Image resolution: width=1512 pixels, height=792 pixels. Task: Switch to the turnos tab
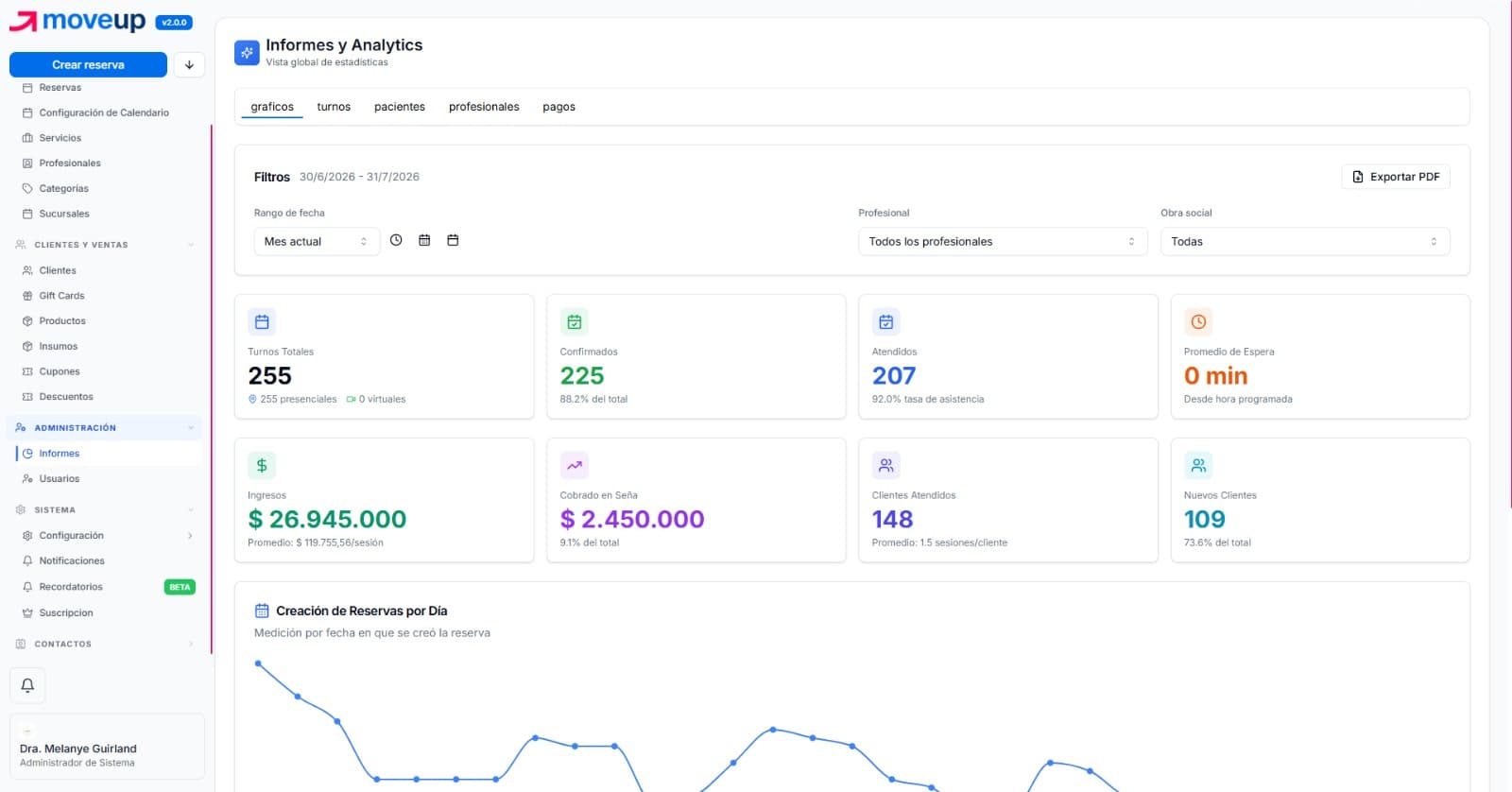click(x=334, y=107)
